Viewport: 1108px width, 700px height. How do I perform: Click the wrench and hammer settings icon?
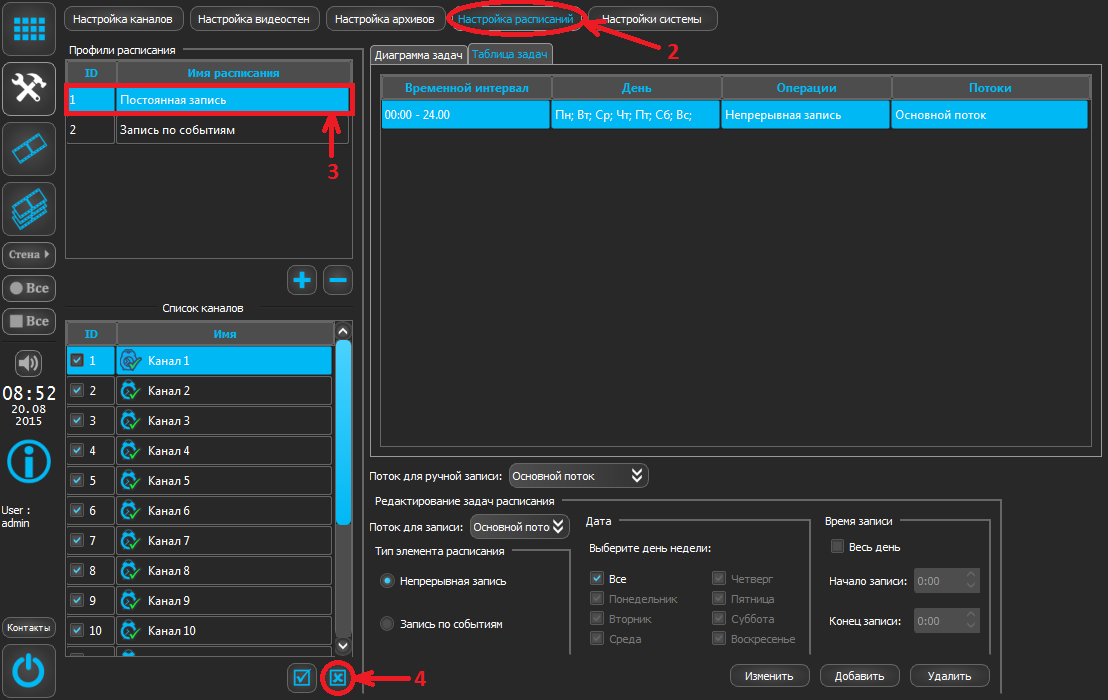(x=29, y=89)
